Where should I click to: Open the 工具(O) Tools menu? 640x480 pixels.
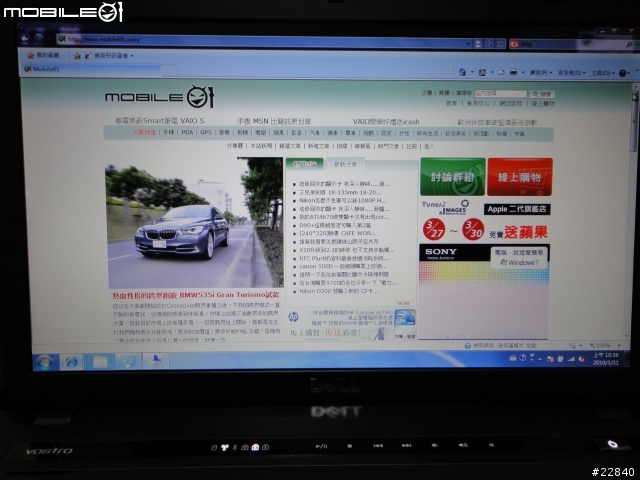click(602, 73)
